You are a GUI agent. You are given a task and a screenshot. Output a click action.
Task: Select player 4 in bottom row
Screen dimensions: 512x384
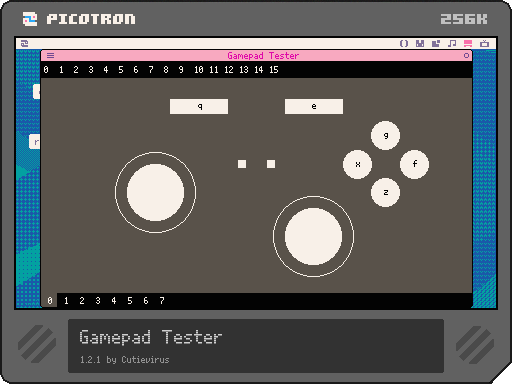click(114, 301)
